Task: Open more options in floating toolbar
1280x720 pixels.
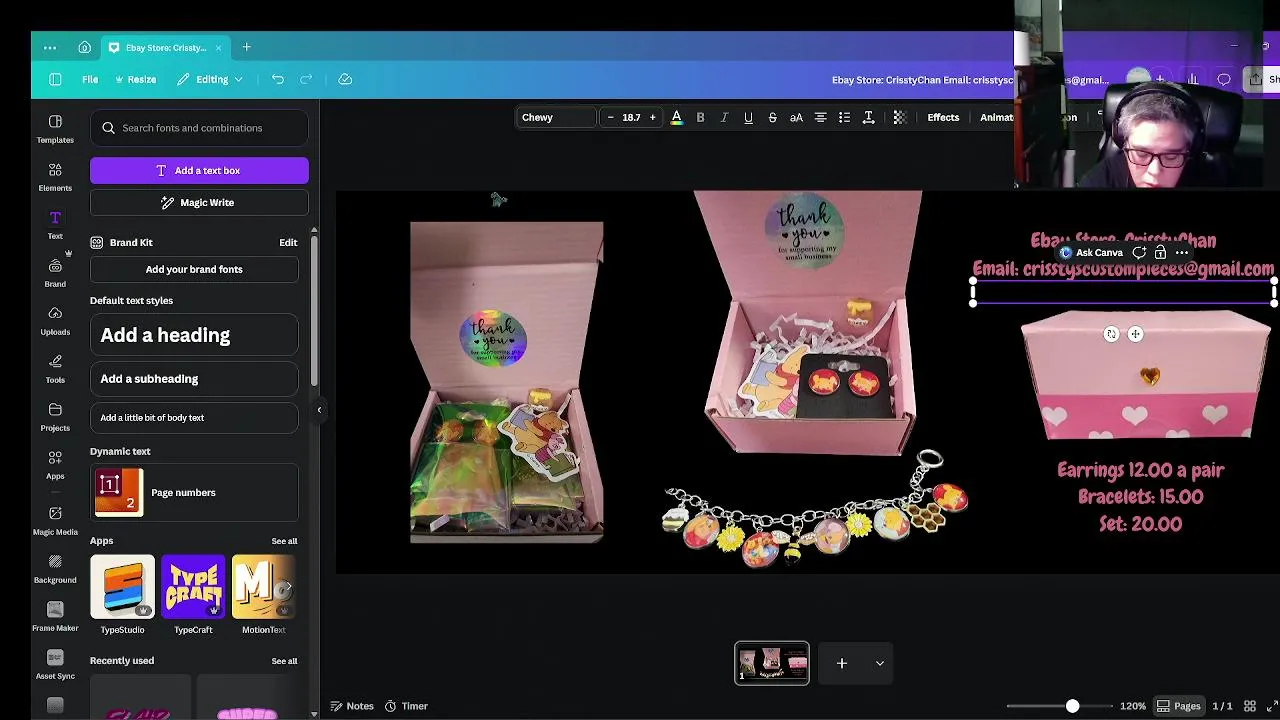Action: click(x=1182, y=253)
